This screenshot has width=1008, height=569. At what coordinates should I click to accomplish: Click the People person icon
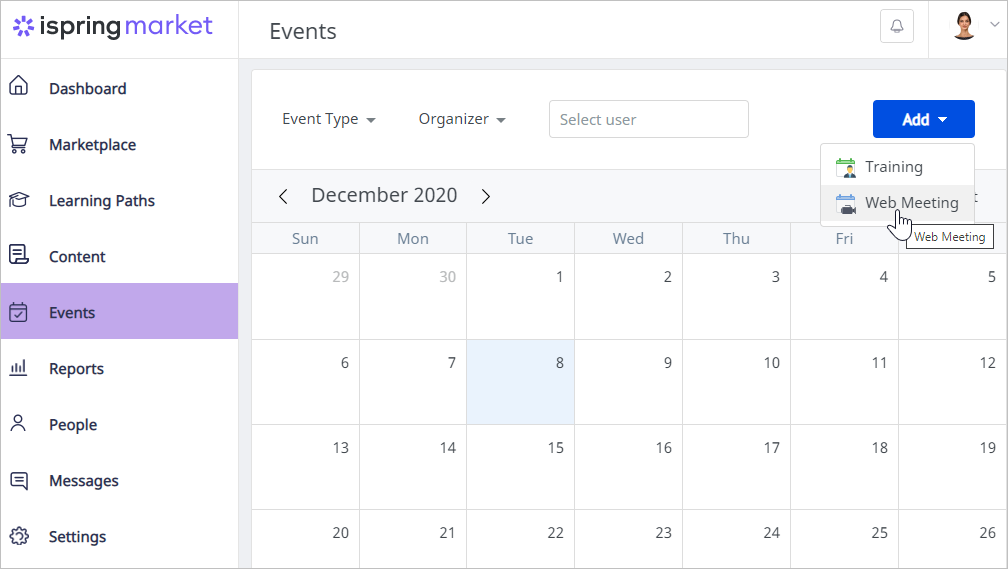click(18, 423)
